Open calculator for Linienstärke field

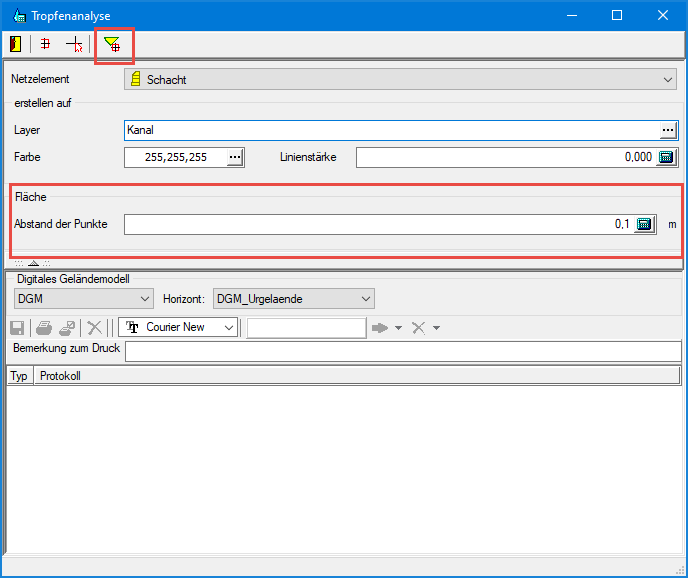(x=667, y=157)
